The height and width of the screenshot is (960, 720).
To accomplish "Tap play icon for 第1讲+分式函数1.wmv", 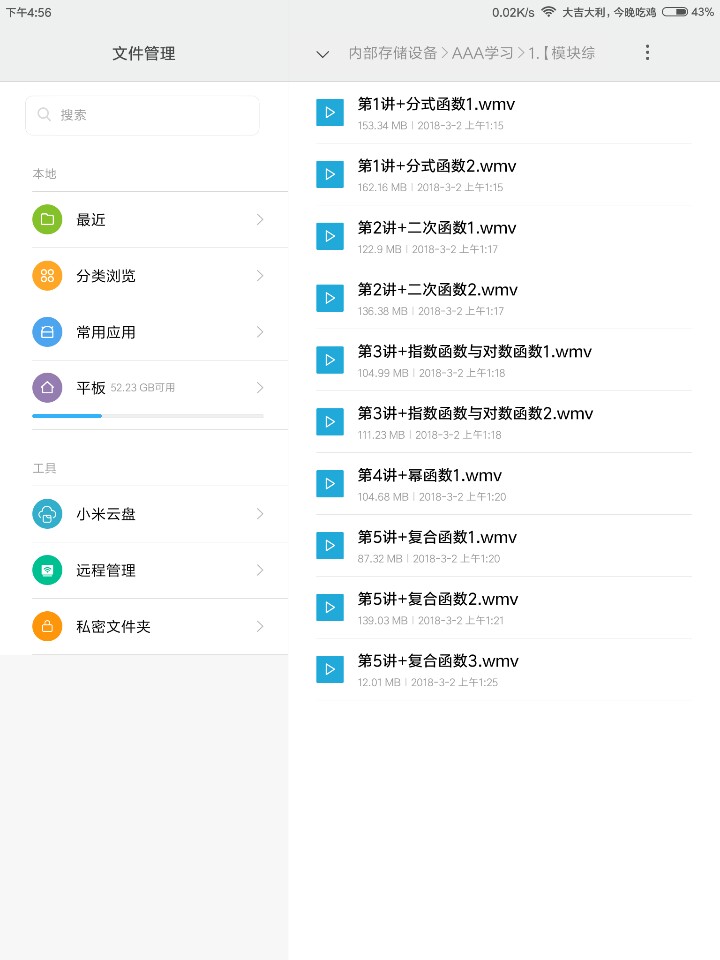I will point(330,112).
